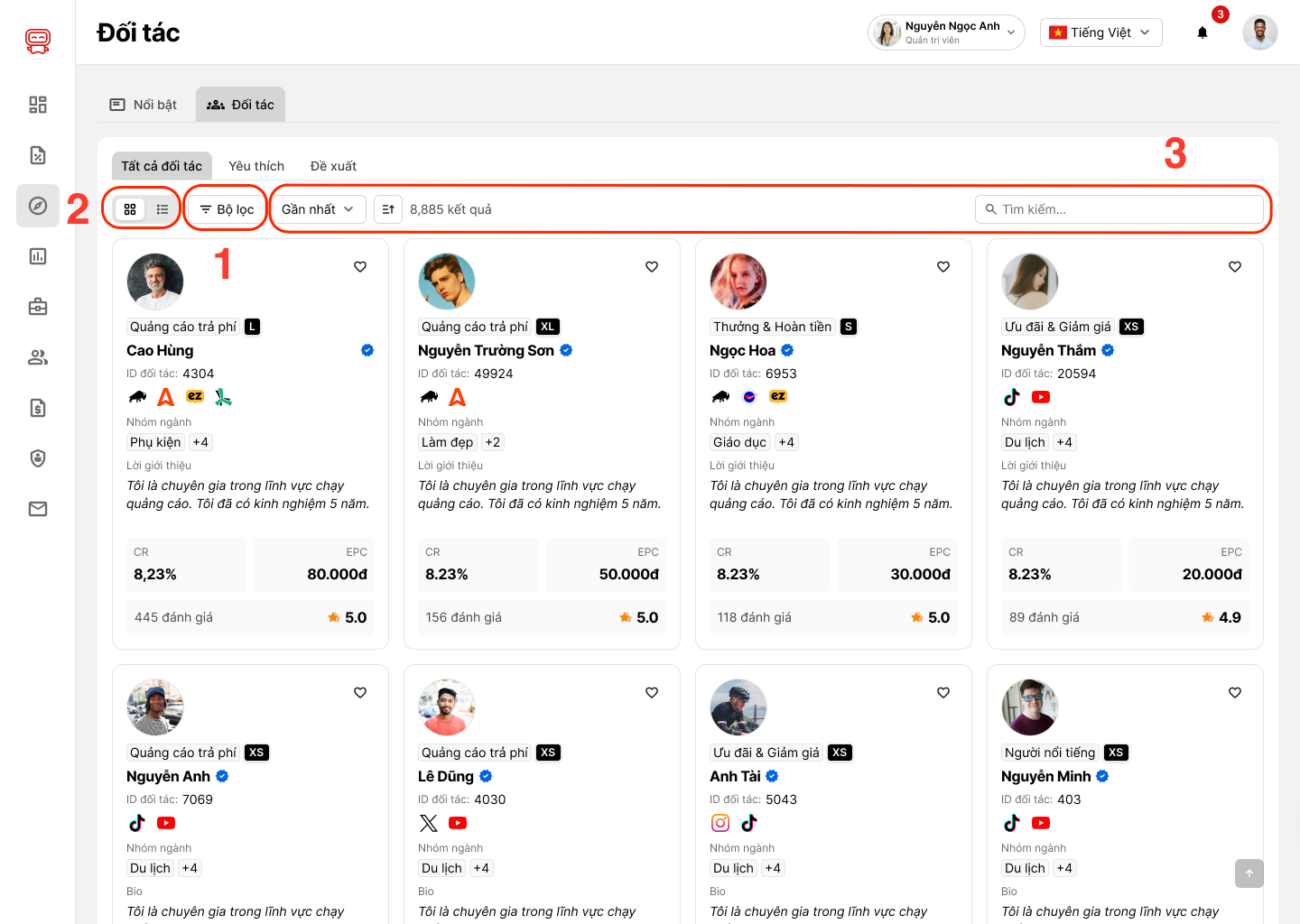Click the scroll-to-top arrow button

[1249, 873]
